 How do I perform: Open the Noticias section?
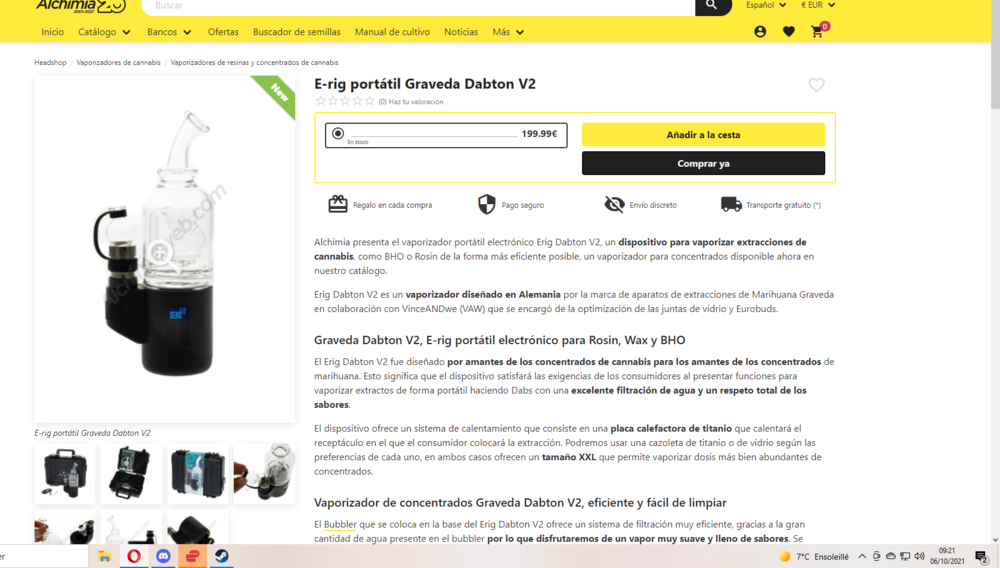coord(461,32)
